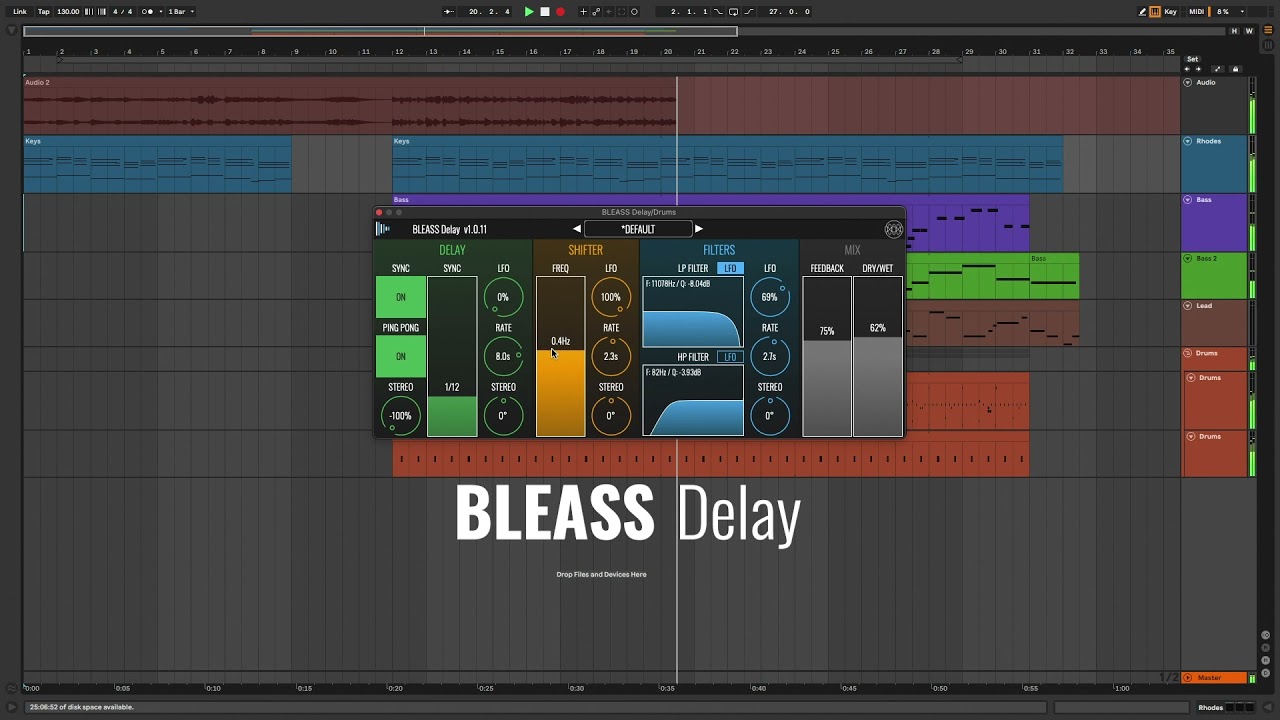The width and height of the screenshot is (1280, 720).
Task: Click the DRY/WET 62% slider
Action: point(878,356)
